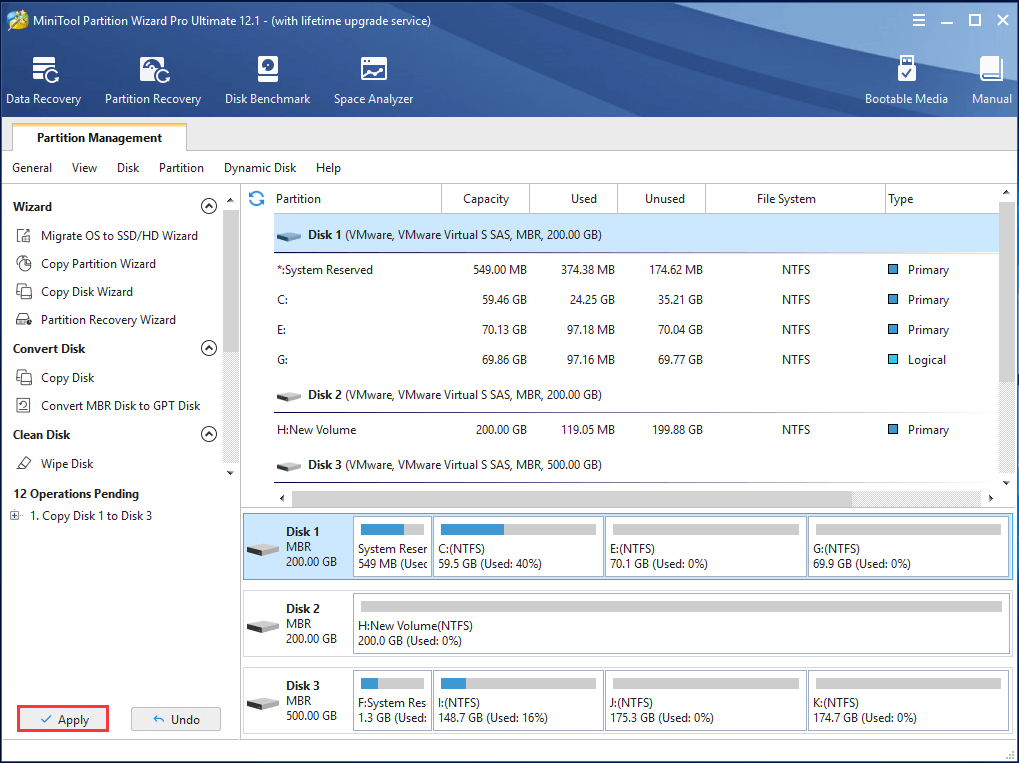Select C:(NTFS) partition block on Disk 1
This screenshot has width=1019, height=763.
point(518,547)
